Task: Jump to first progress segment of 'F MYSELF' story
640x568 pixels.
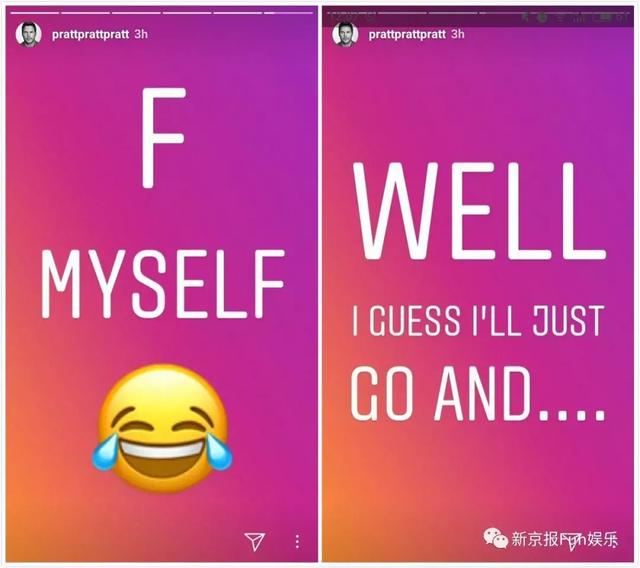Action: coord(35,13)
